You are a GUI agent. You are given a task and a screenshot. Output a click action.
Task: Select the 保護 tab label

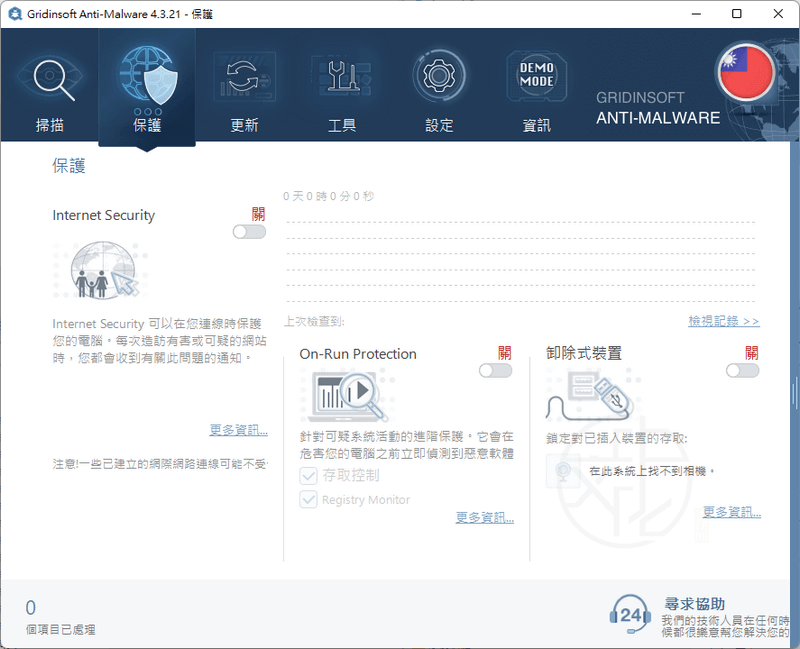[147, 125]
